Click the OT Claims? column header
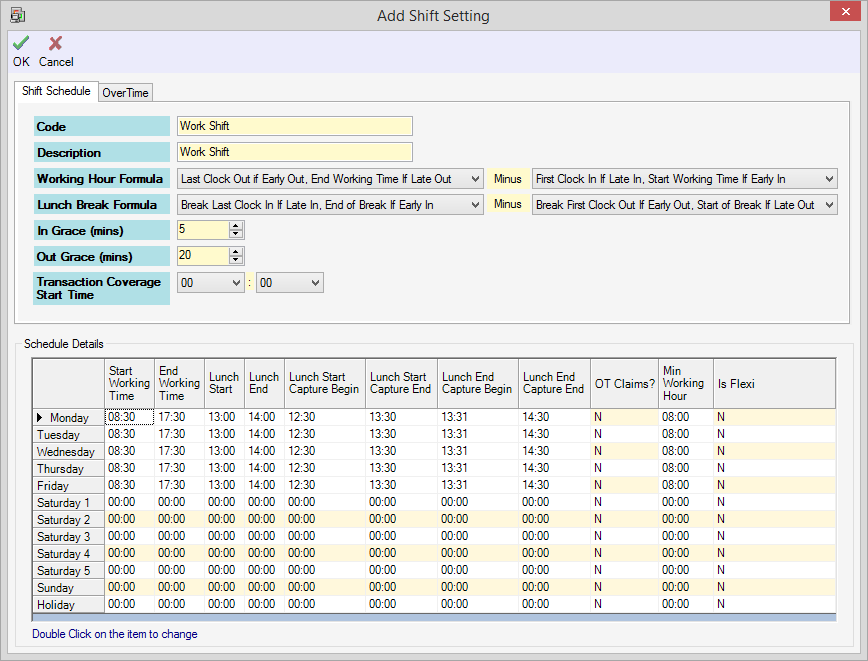 (x=624, y=383)
